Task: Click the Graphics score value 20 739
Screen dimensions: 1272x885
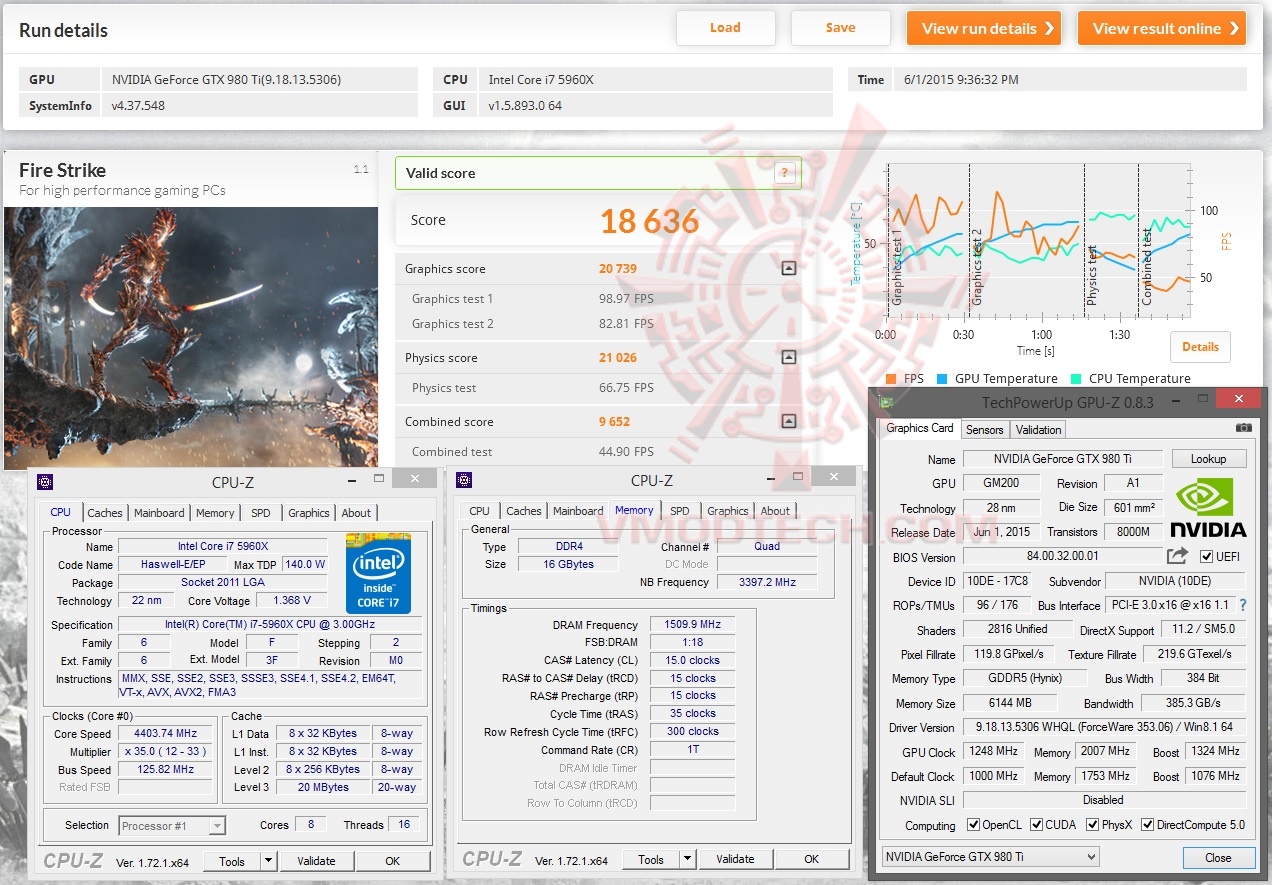Action: (618, 268)
